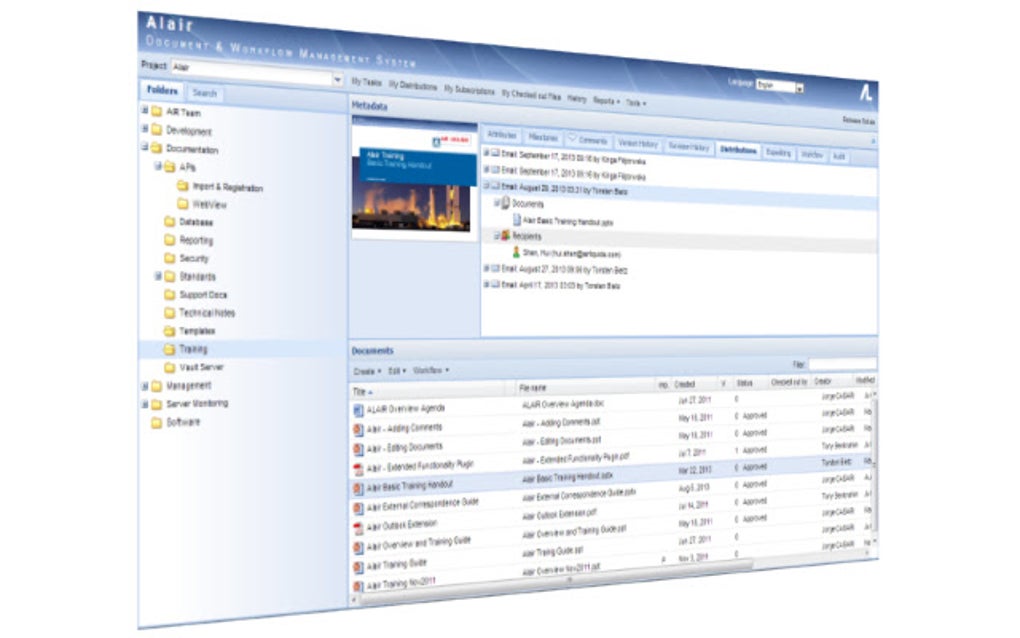This screenshot has height=638, width=1020.
Task: Click the email icon for August 29 message
Action: [x=496, y=188]
